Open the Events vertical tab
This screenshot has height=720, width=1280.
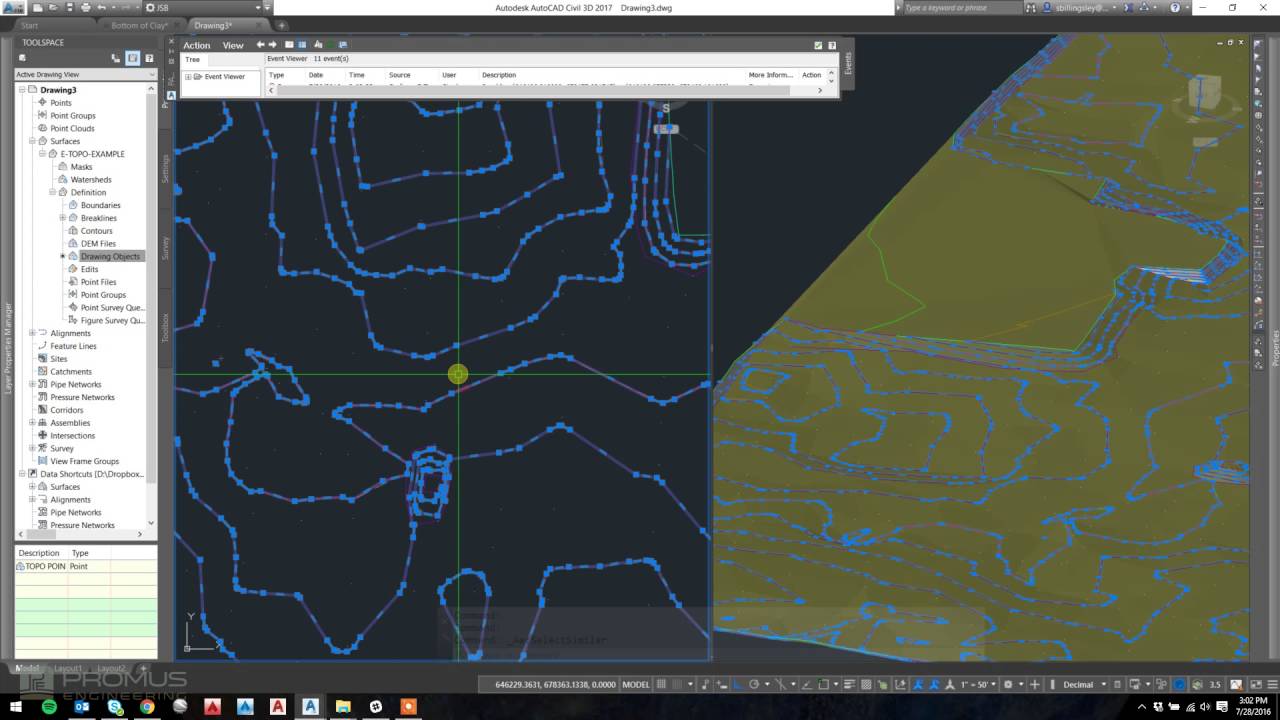pyautogui.click(x=848, y=64)
